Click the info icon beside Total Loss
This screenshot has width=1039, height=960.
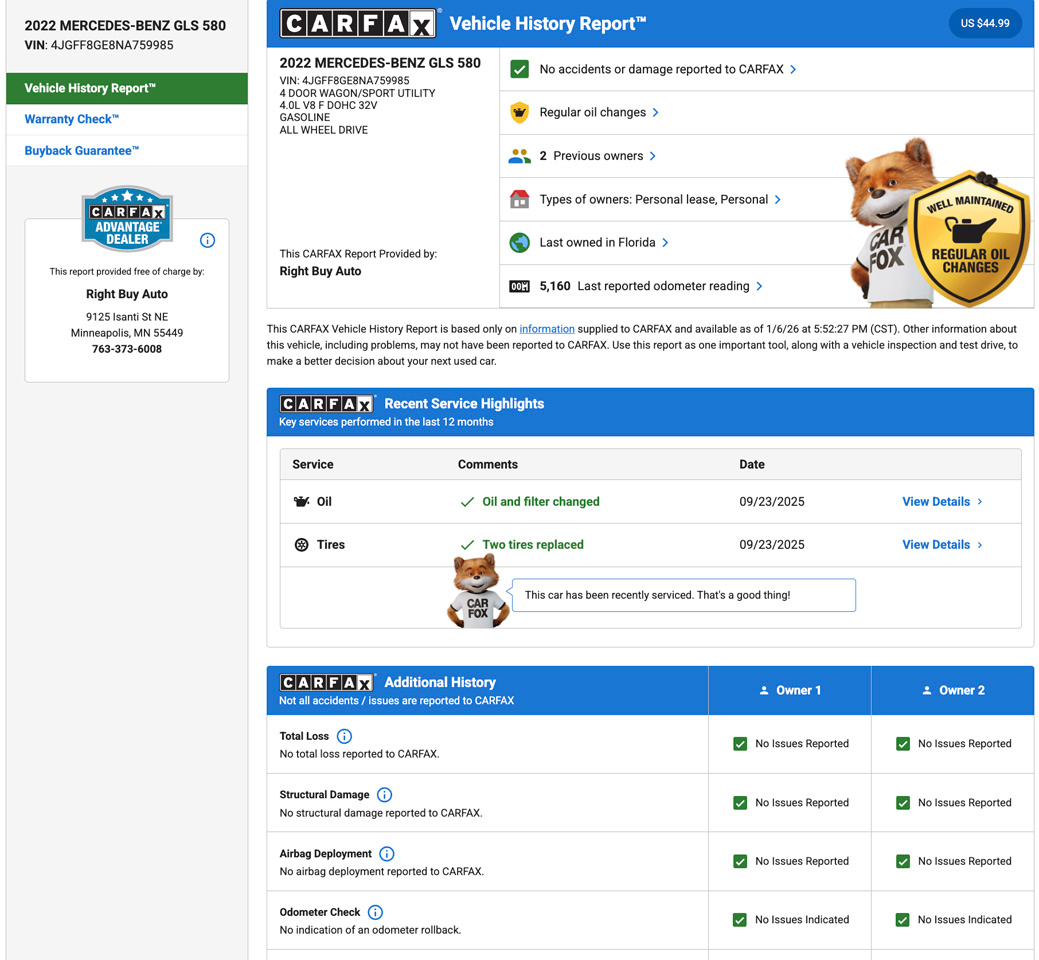coord(344,736)
